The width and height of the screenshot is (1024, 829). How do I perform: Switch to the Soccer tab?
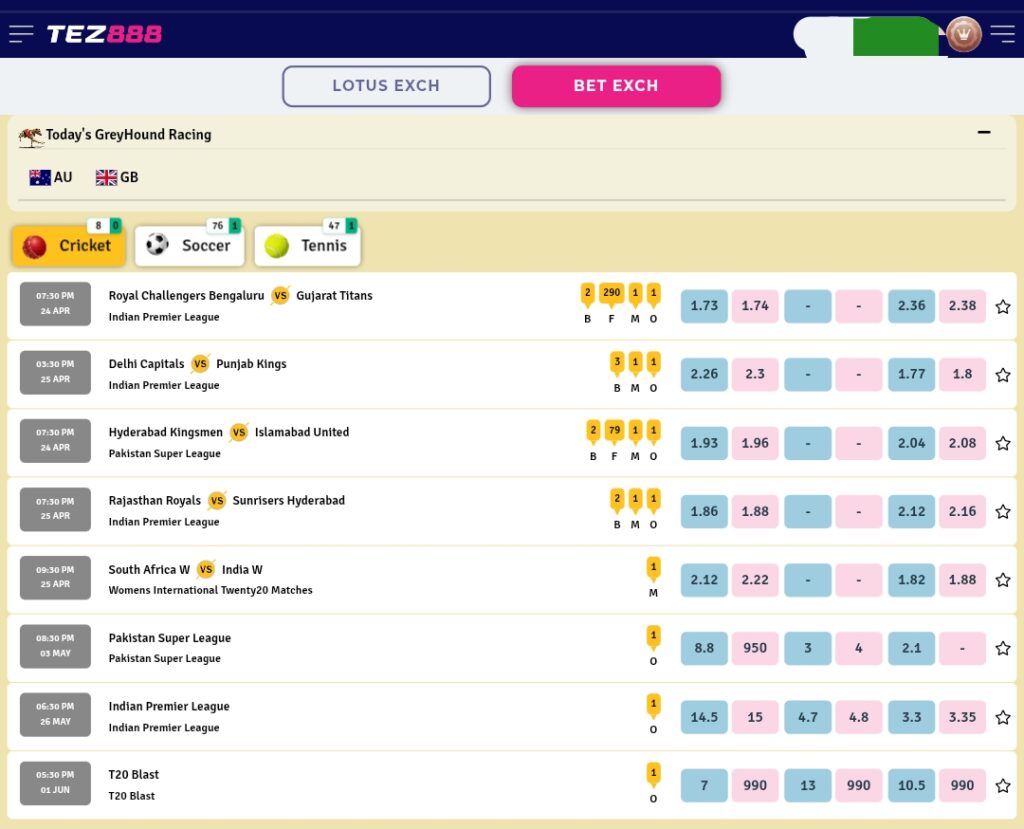189,246
